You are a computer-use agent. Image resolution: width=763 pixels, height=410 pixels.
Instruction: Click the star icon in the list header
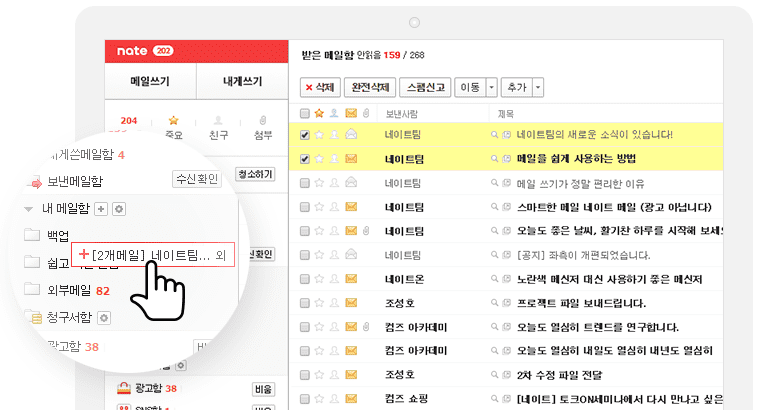(319, 113)
